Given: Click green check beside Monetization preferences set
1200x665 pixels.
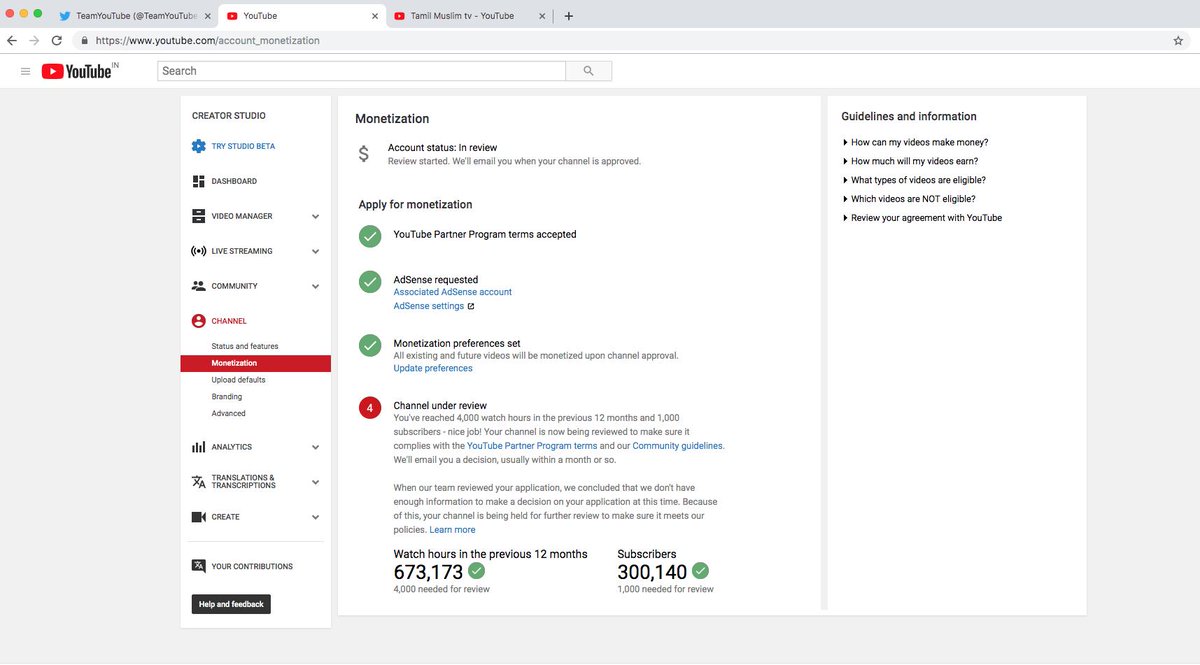Looking at the screenshot, I should (x=370, y=345).
